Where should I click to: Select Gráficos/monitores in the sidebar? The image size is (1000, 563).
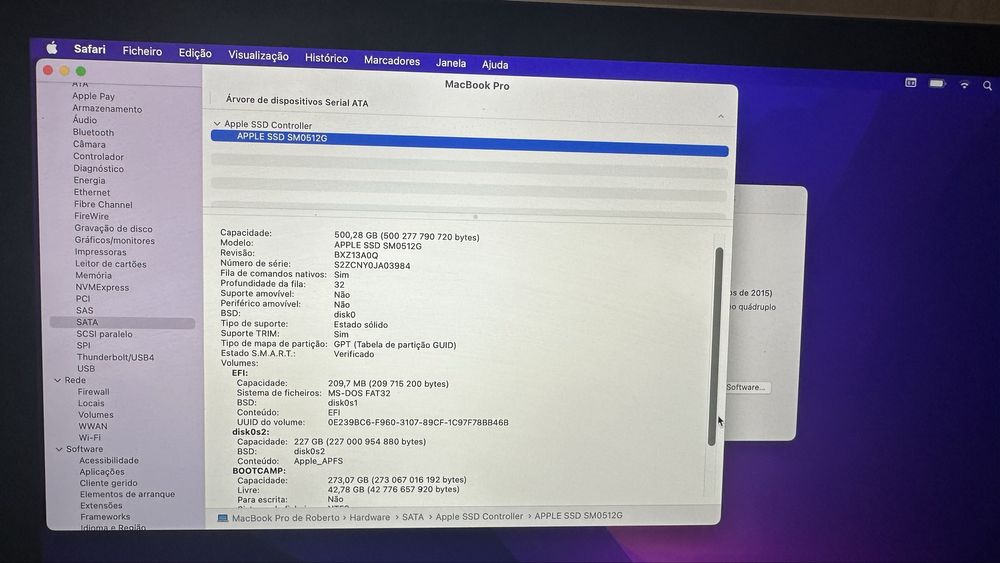[115, 240]
